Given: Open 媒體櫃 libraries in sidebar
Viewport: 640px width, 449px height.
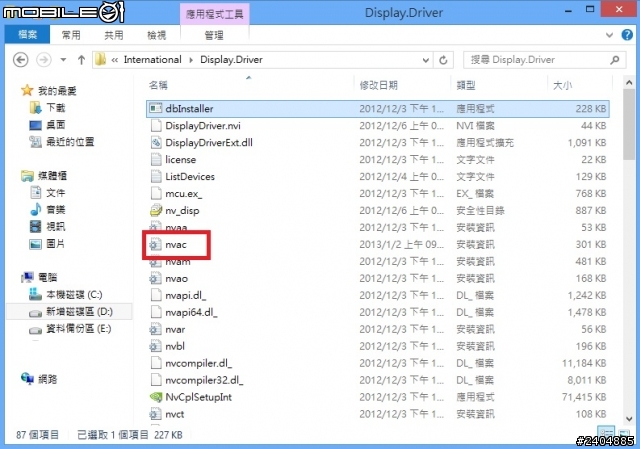Looking at the screenshot, I should [52, 176].
